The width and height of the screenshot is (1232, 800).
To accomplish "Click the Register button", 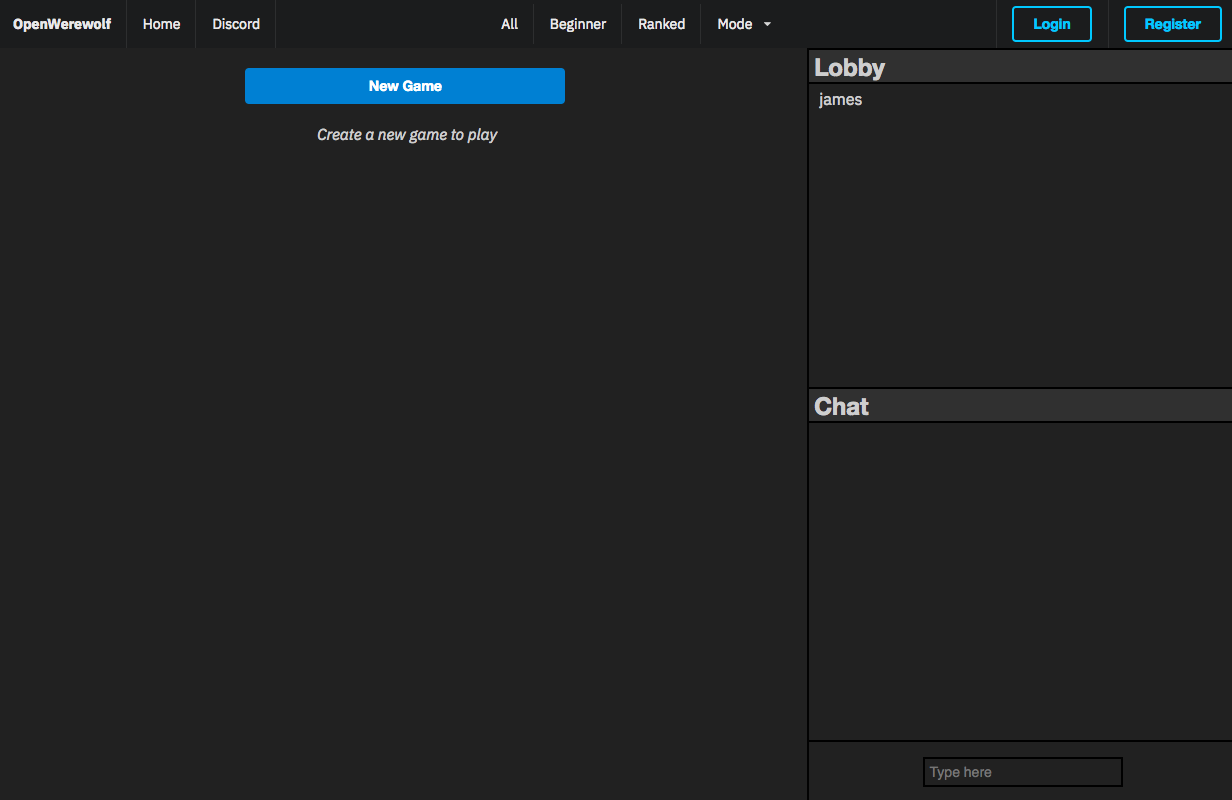I will pyautogui.click(x=1172, y=24).
